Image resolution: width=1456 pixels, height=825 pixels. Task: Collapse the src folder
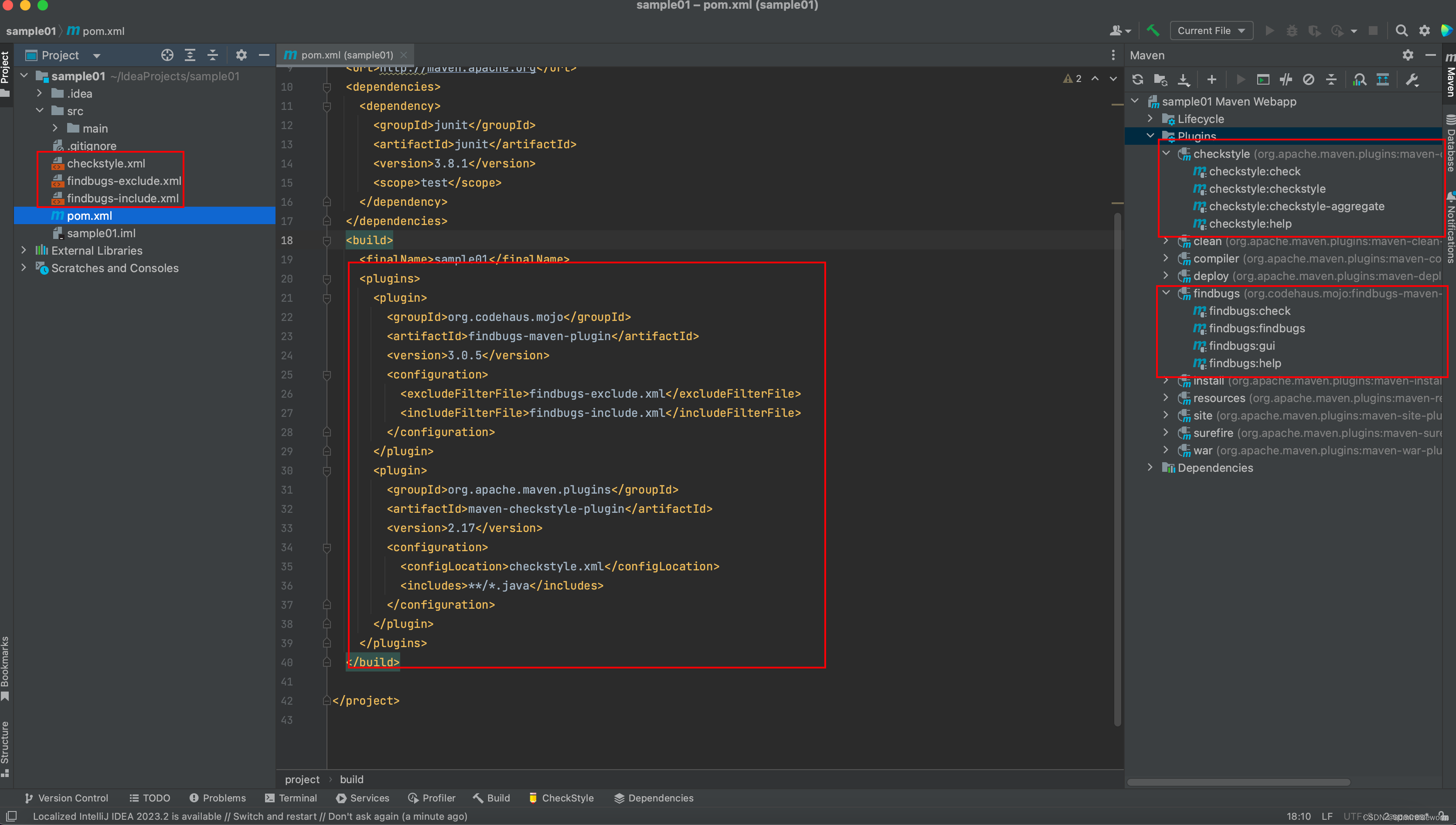click(39, 110)
